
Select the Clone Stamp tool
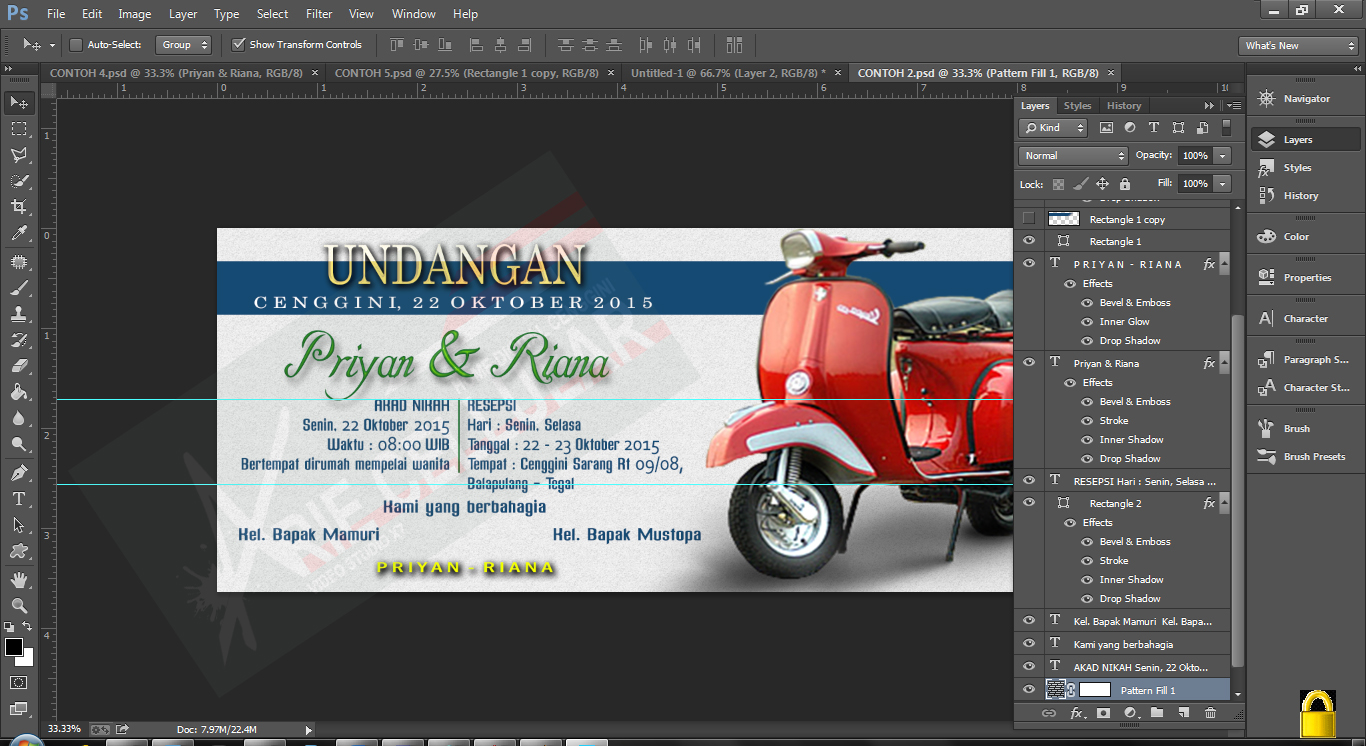pos(19,314)
